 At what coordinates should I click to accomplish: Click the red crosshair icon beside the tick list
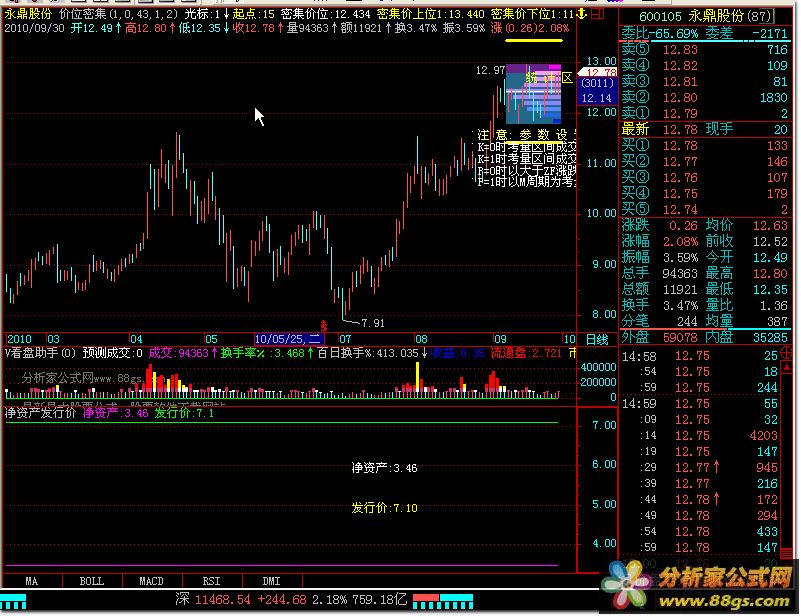[x=787, y=353]
